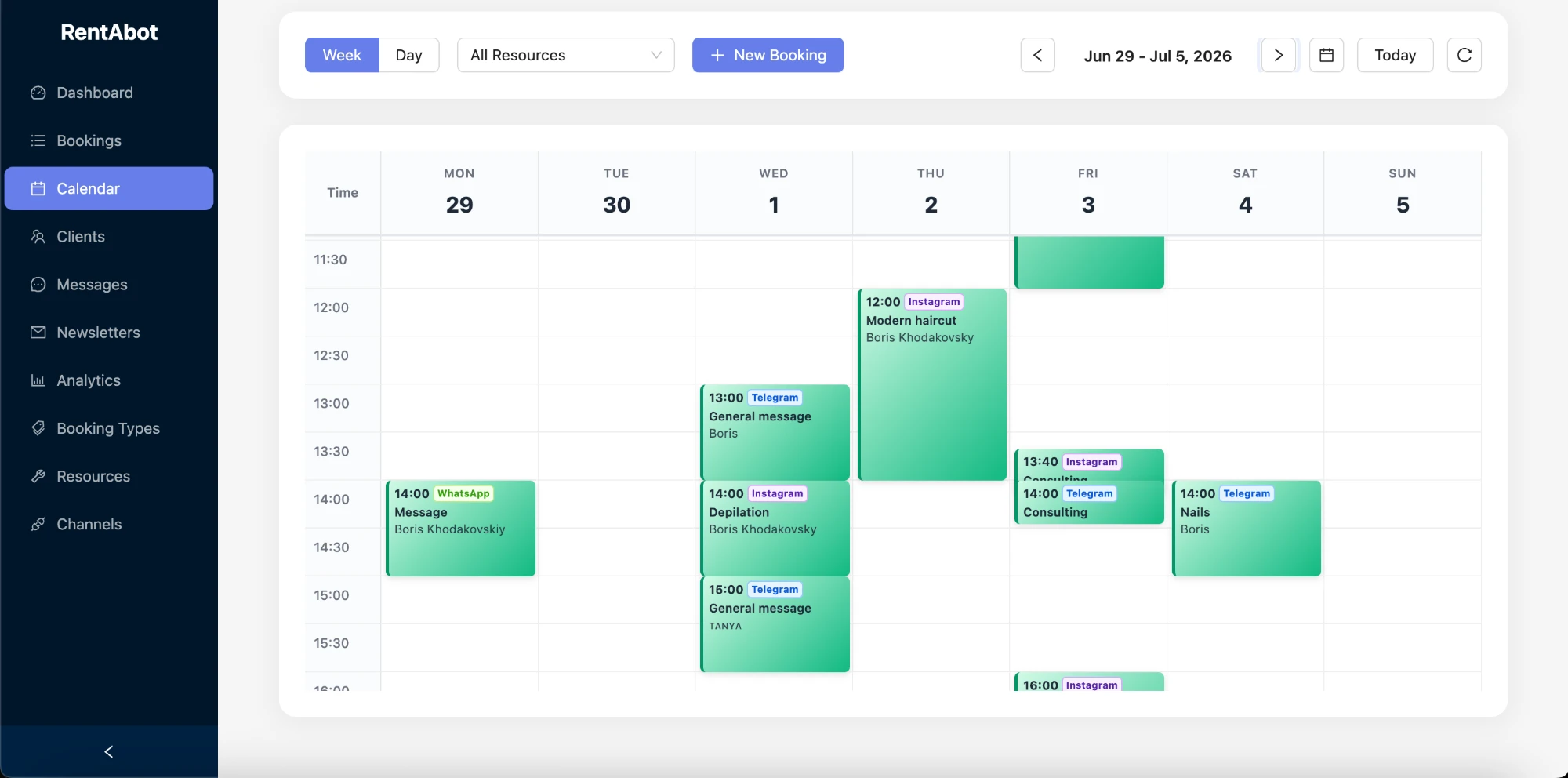The width and height of the screenshot is (1568, 778).
Task: Create a New Booking
Action: pos(768,55)
